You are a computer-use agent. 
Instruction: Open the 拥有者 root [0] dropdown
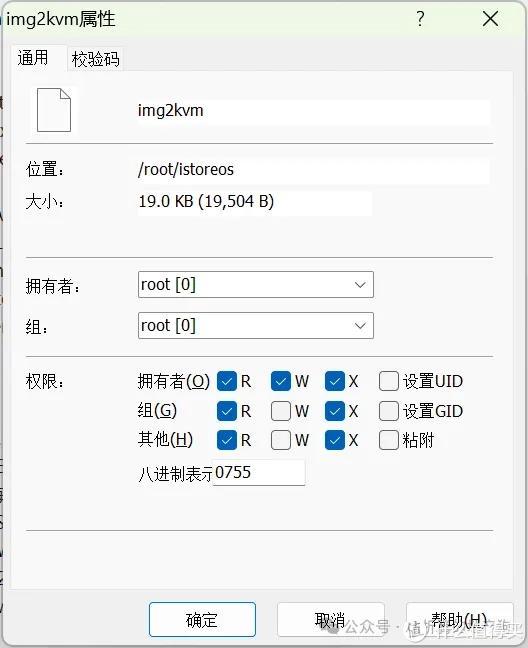[256, 284]
